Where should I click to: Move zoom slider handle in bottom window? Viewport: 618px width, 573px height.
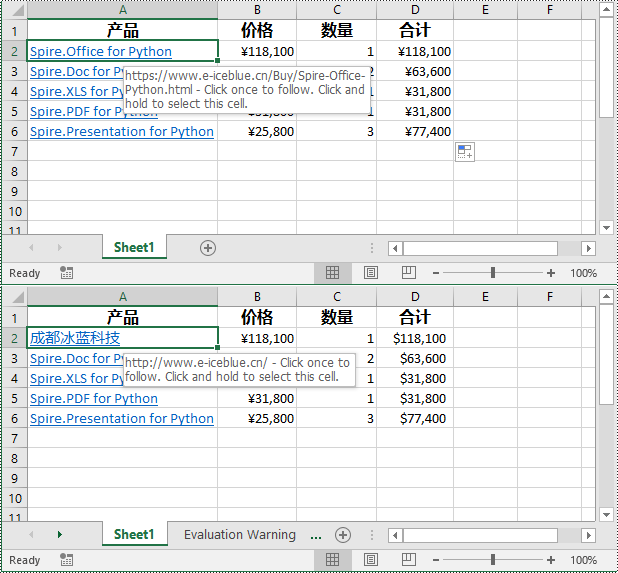[x=493, y=560]
